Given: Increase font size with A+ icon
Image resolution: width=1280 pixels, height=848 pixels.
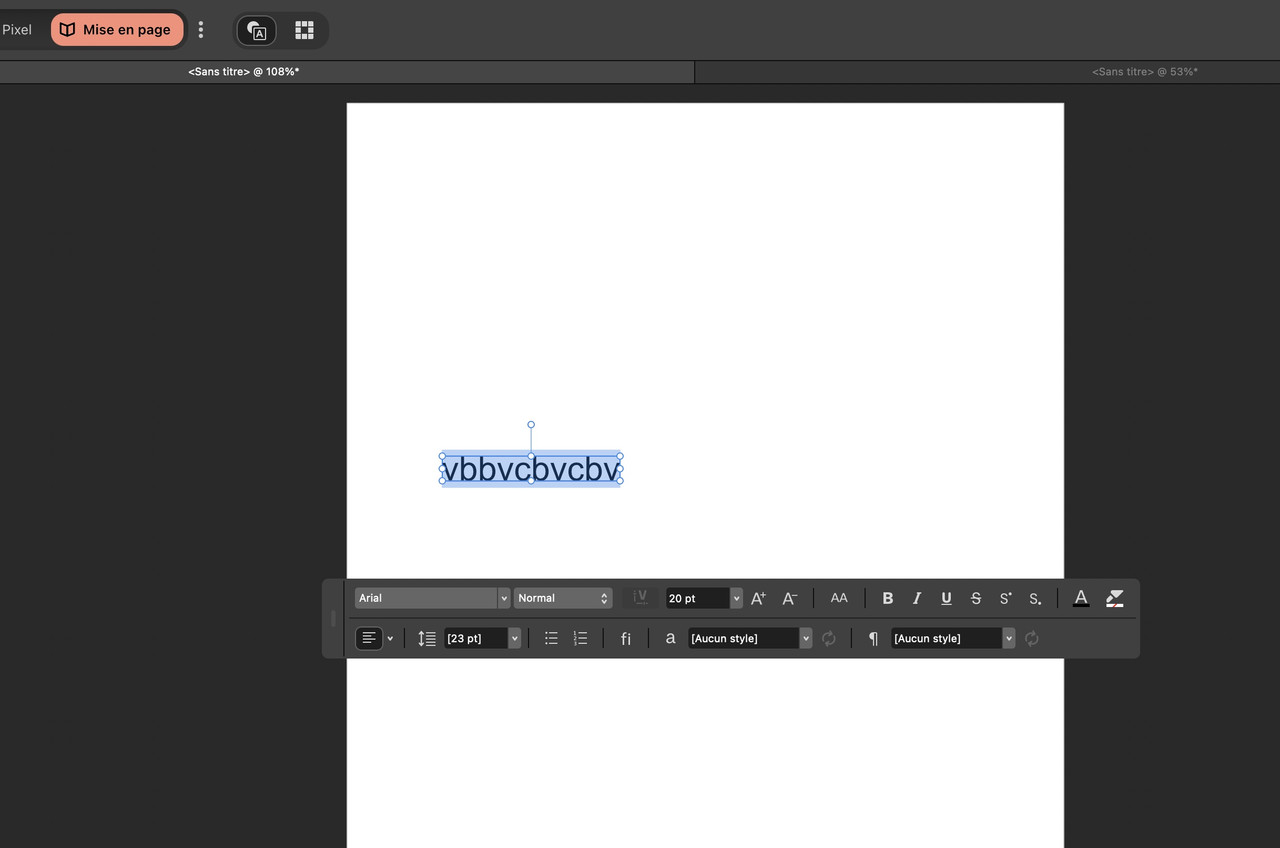Looking at the screenshot, I should [758, 598].
